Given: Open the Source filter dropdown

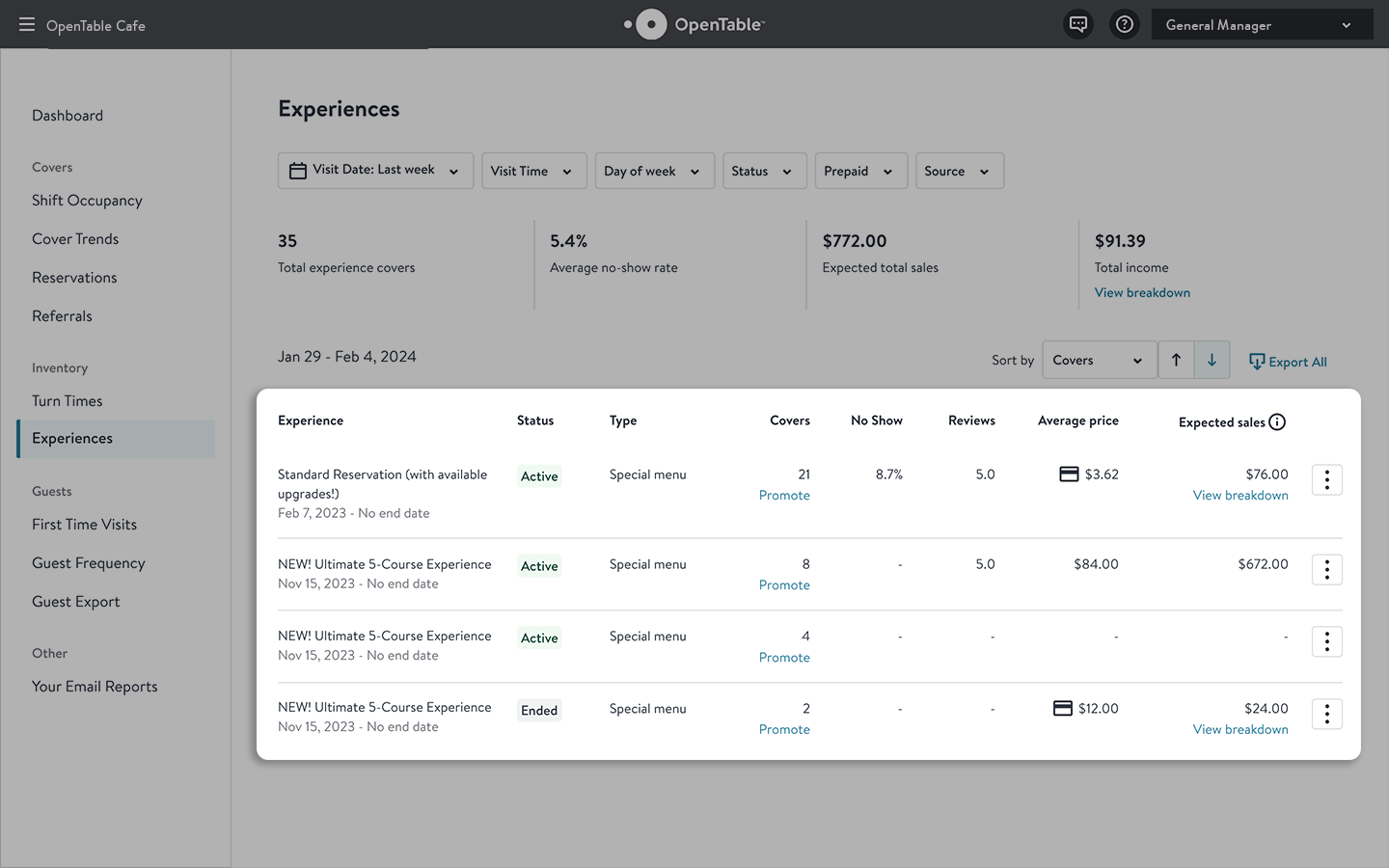Looking at the screenshot, I should [959, 171].
